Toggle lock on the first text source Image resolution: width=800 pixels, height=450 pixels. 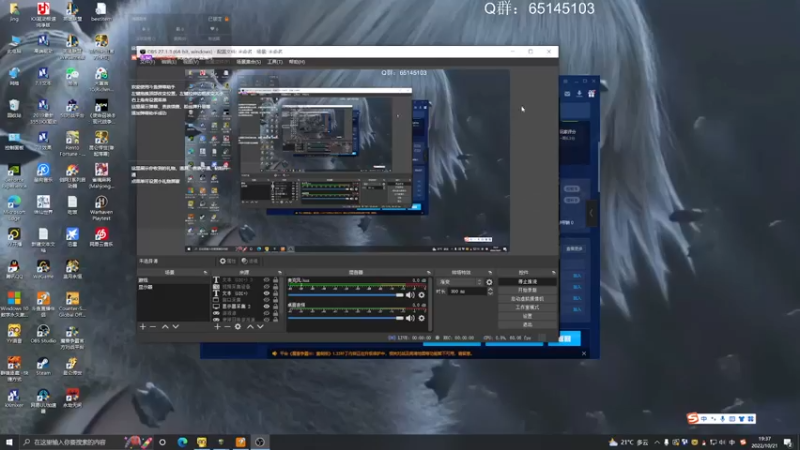(x=276, y=280)
